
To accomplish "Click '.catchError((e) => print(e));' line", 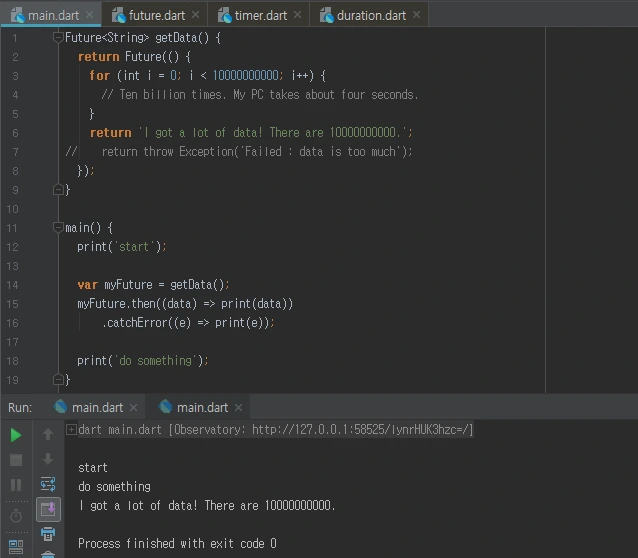I will click(188, 323).
